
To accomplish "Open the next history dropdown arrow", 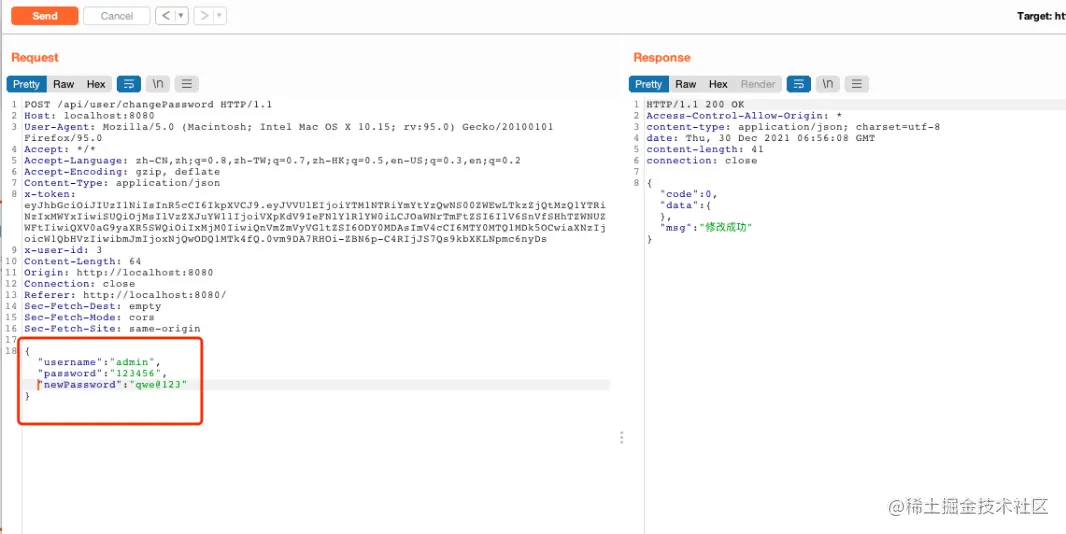I will 220,16.
